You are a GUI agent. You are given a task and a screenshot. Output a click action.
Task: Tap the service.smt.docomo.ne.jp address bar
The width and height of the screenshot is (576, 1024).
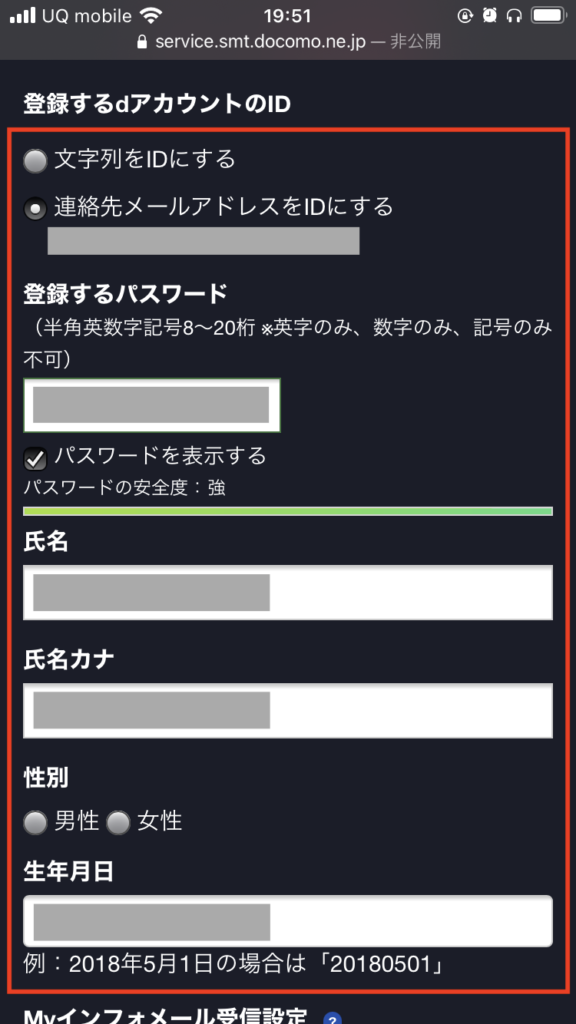tap(288, 42)
